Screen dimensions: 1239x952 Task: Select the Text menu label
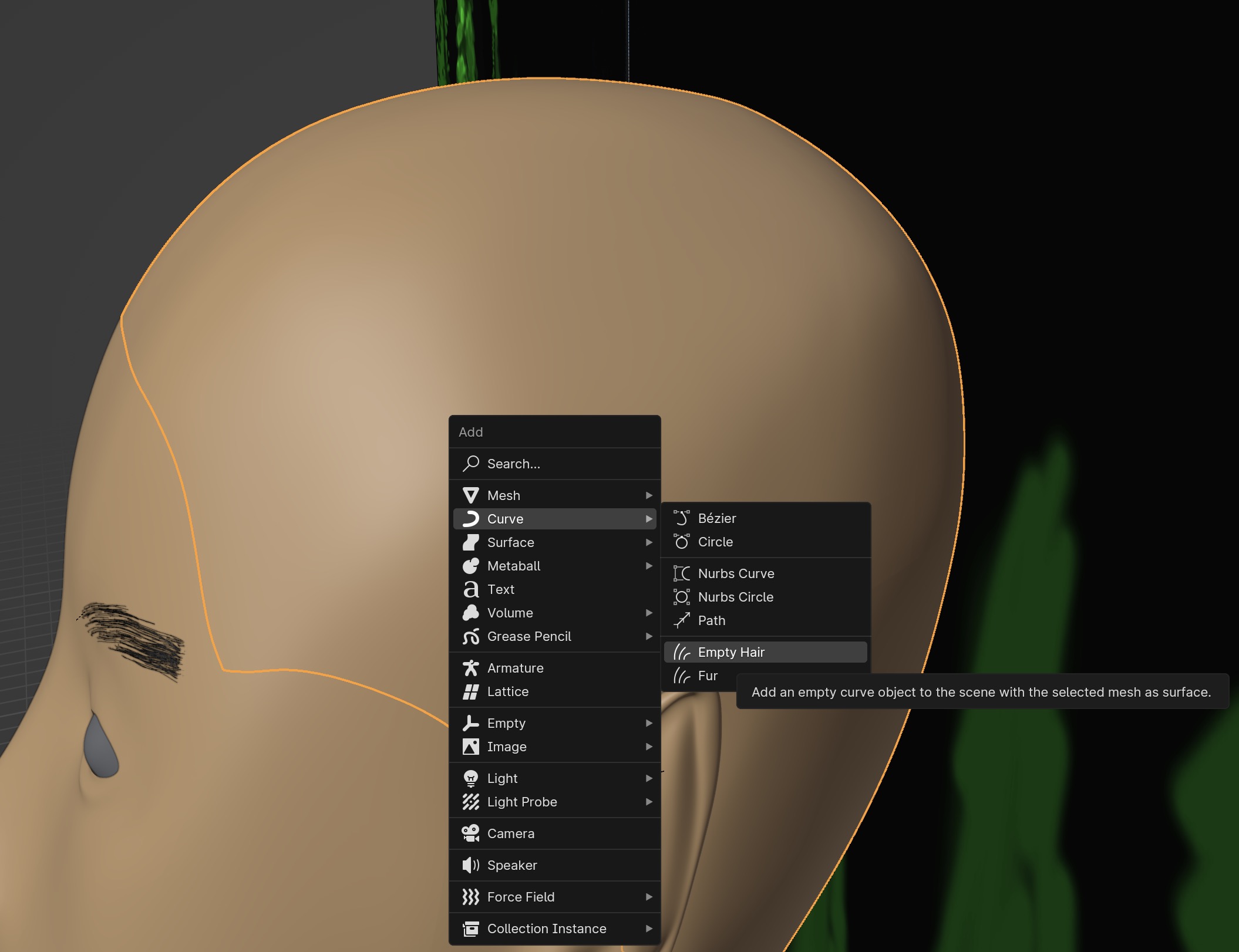(501, 589)
